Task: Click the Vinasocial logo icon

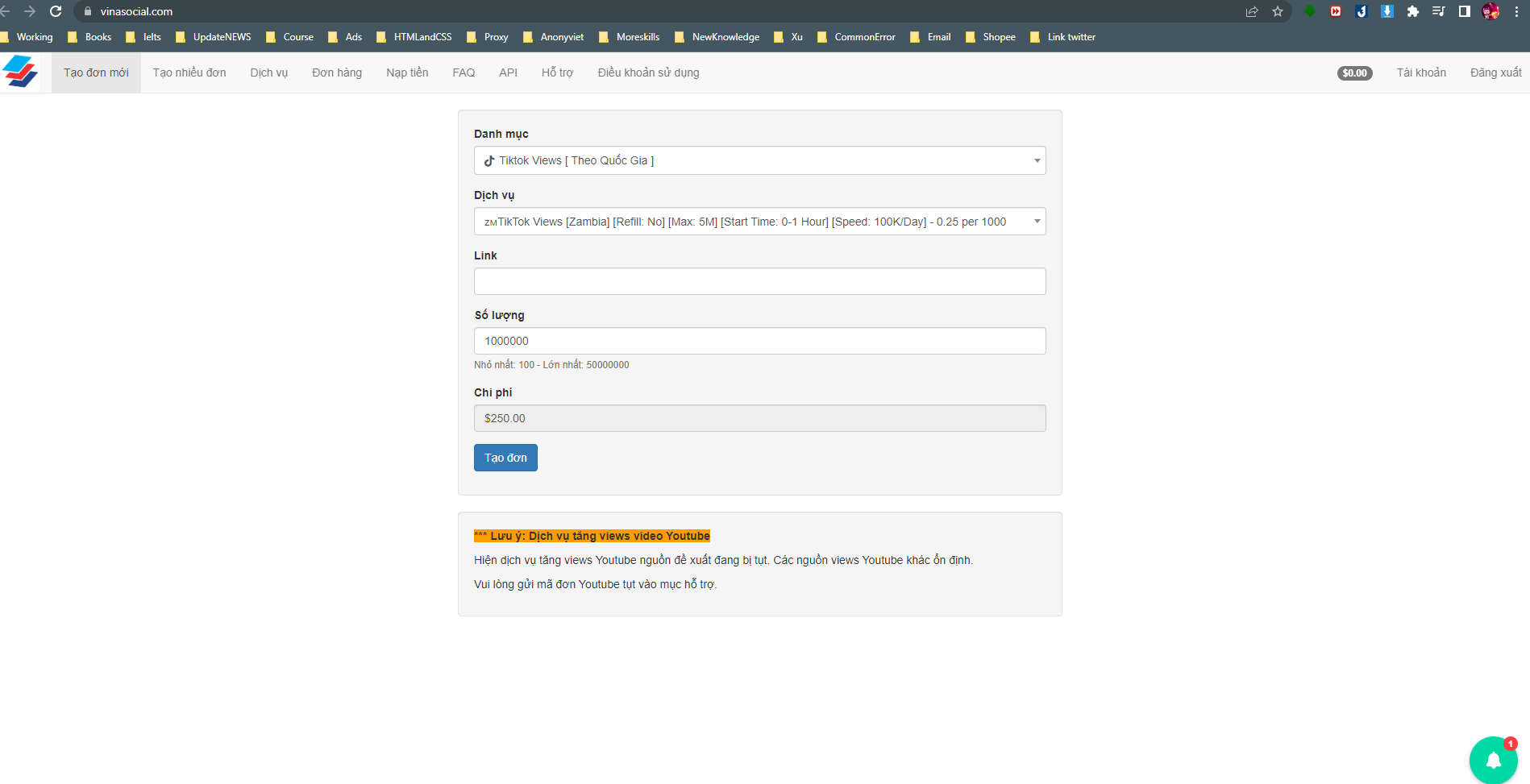Action: (20, 72)
